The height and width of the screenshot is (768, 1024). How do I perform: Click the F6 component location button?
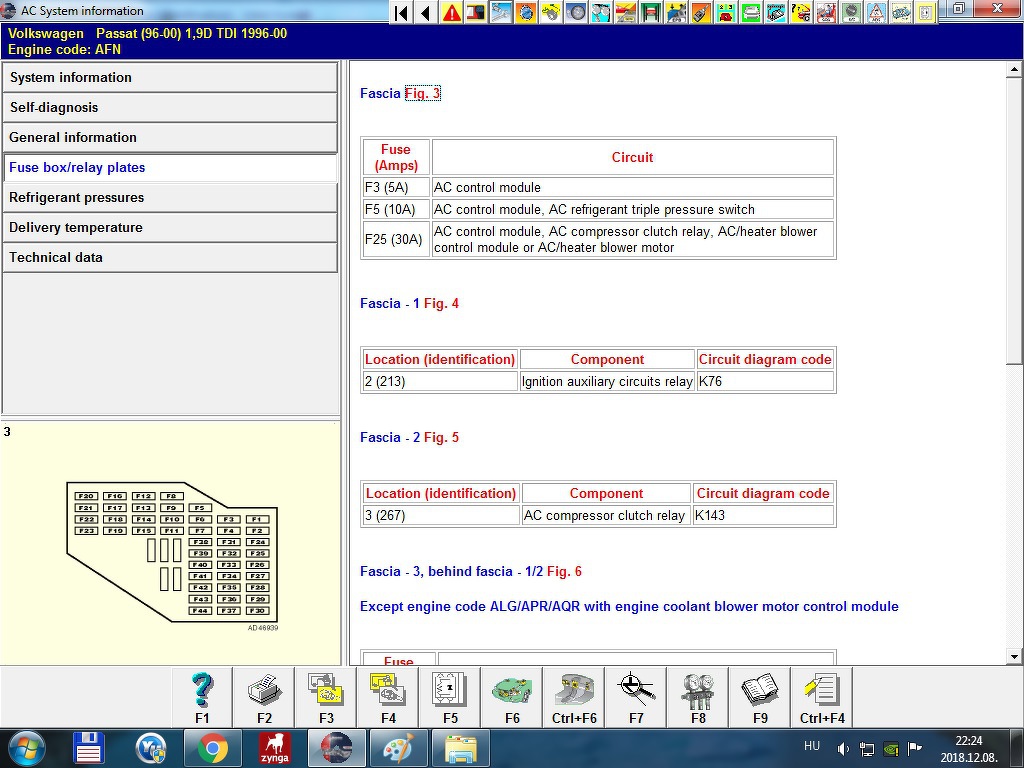512,697
